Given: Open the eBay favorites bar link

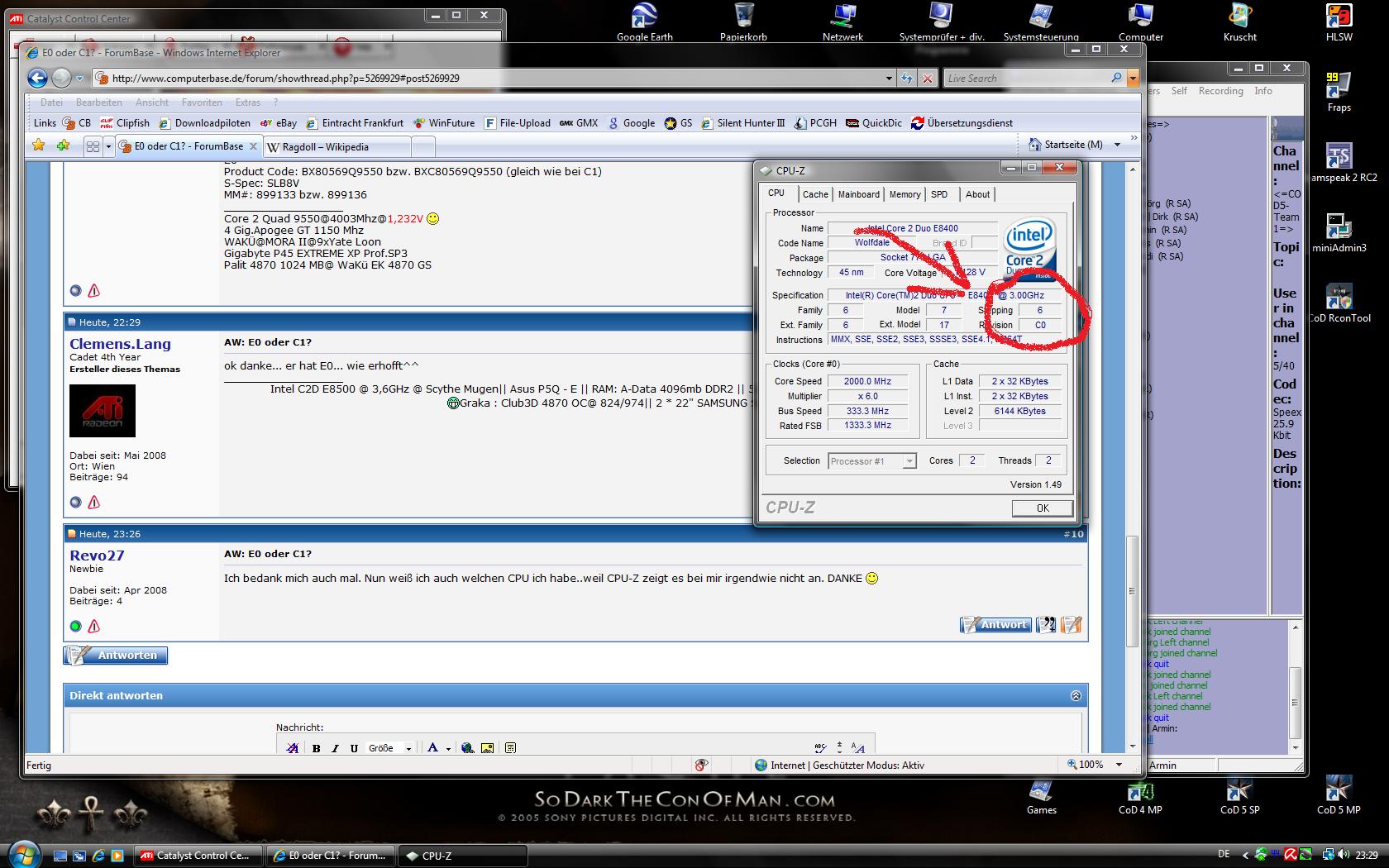Looking at the screenshot, I should (279, 123).
